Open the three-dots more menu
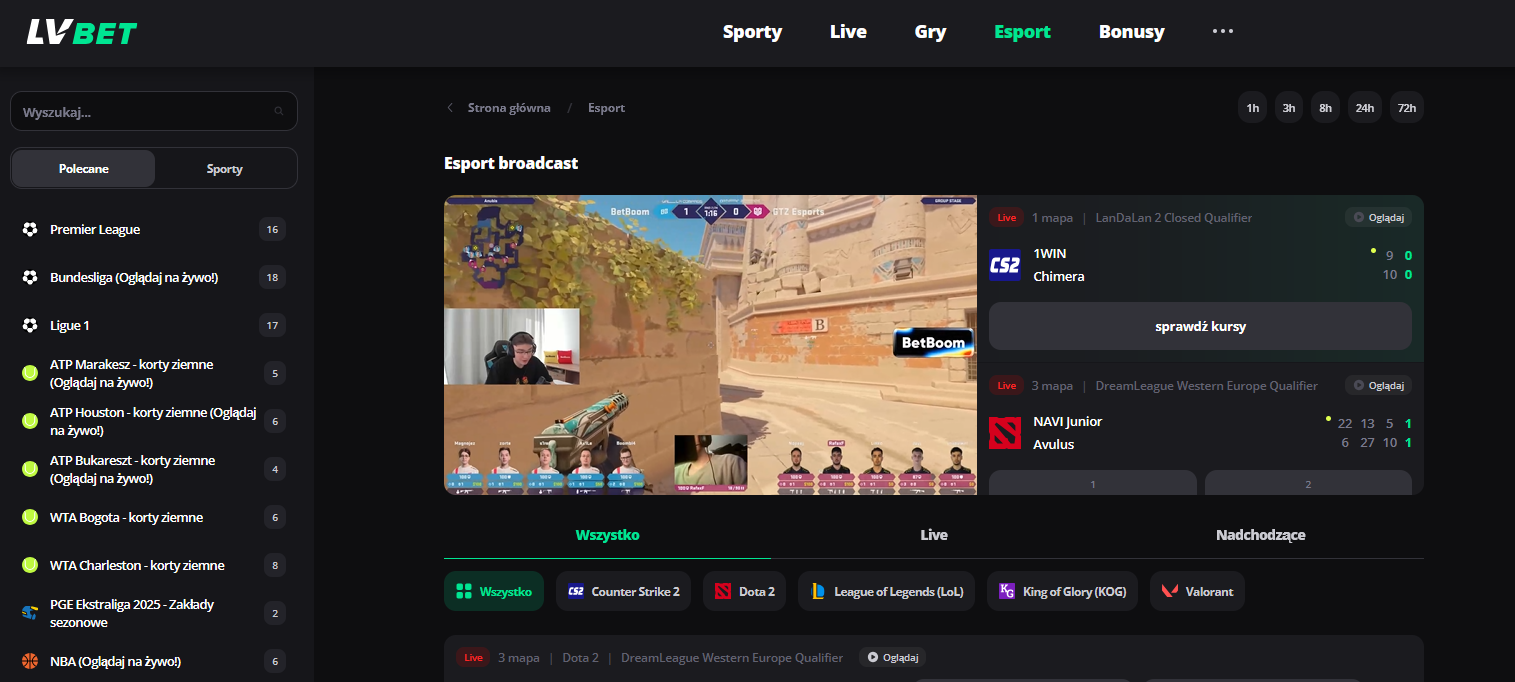Screen dimensions: 1515x682 1223,31
